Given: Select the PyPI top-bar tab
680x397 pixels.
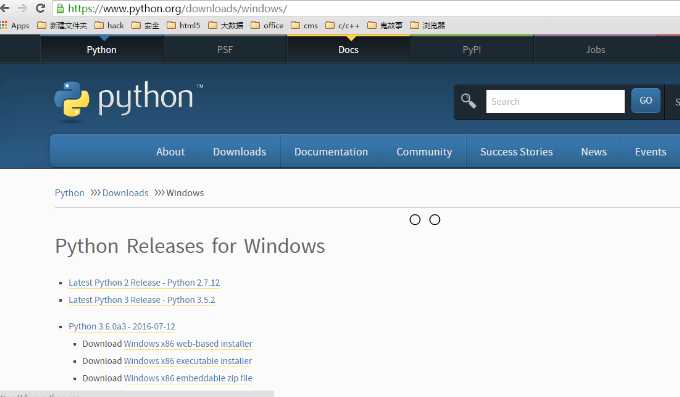Looking at the screenshot, I should pyautogui.click(x=472, y=50).
